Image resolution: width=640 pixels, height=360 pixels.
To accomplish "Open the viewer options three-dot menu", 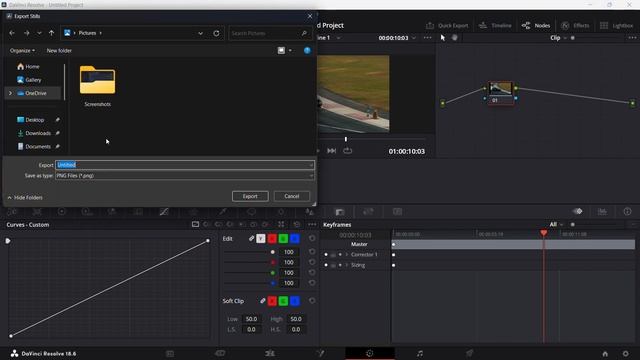I will tap(427, 38).
